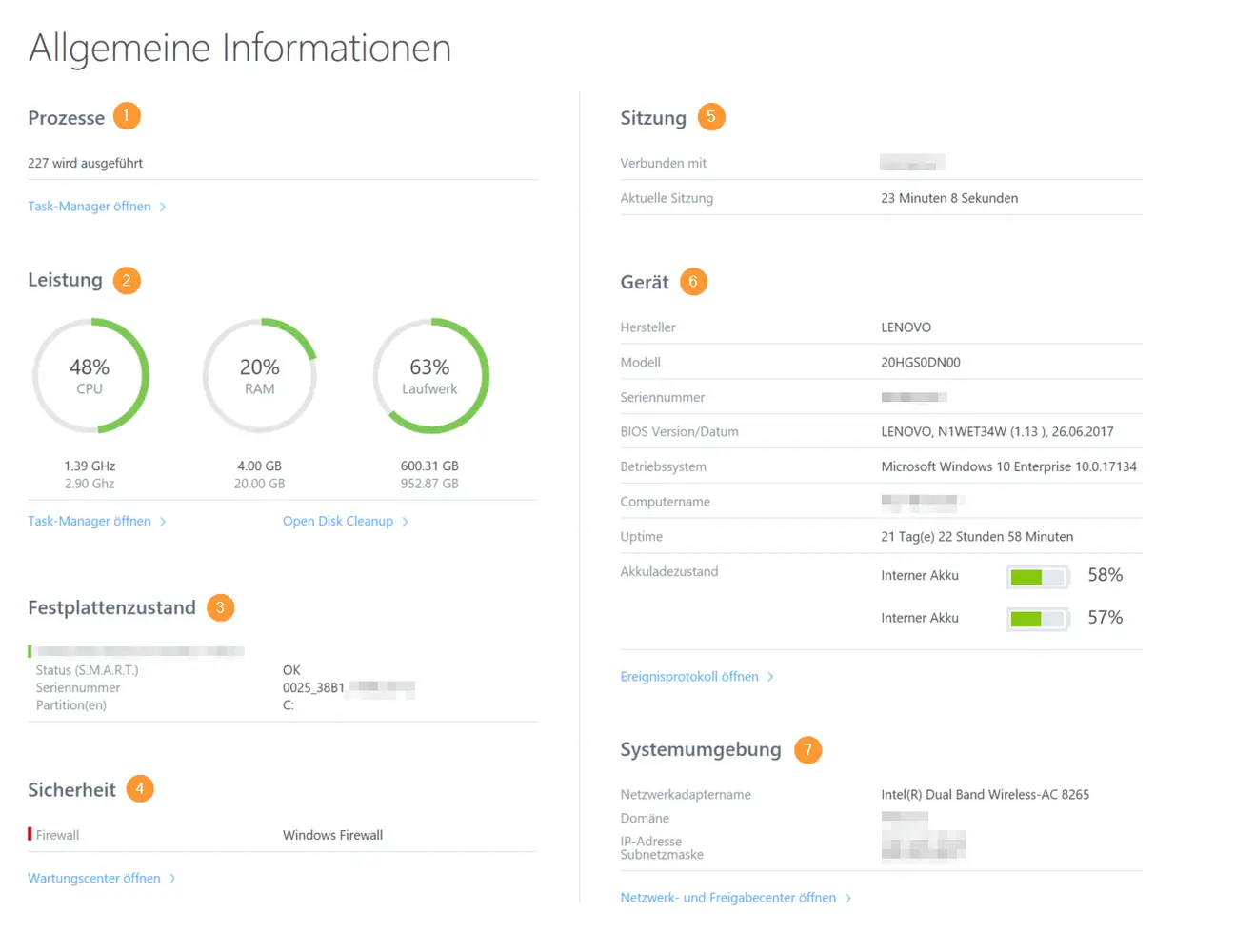This screenshot has width=1235, height=952.
Task: Click the CPU maximum "2.90 Ghz"
Action: [90, 484]
